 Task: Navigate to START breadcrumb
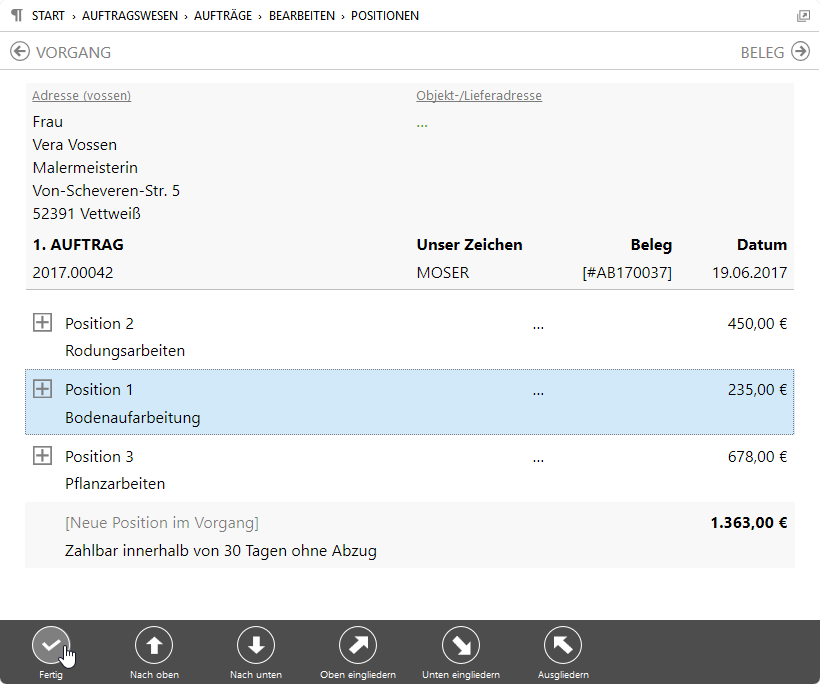coord(48,16)
